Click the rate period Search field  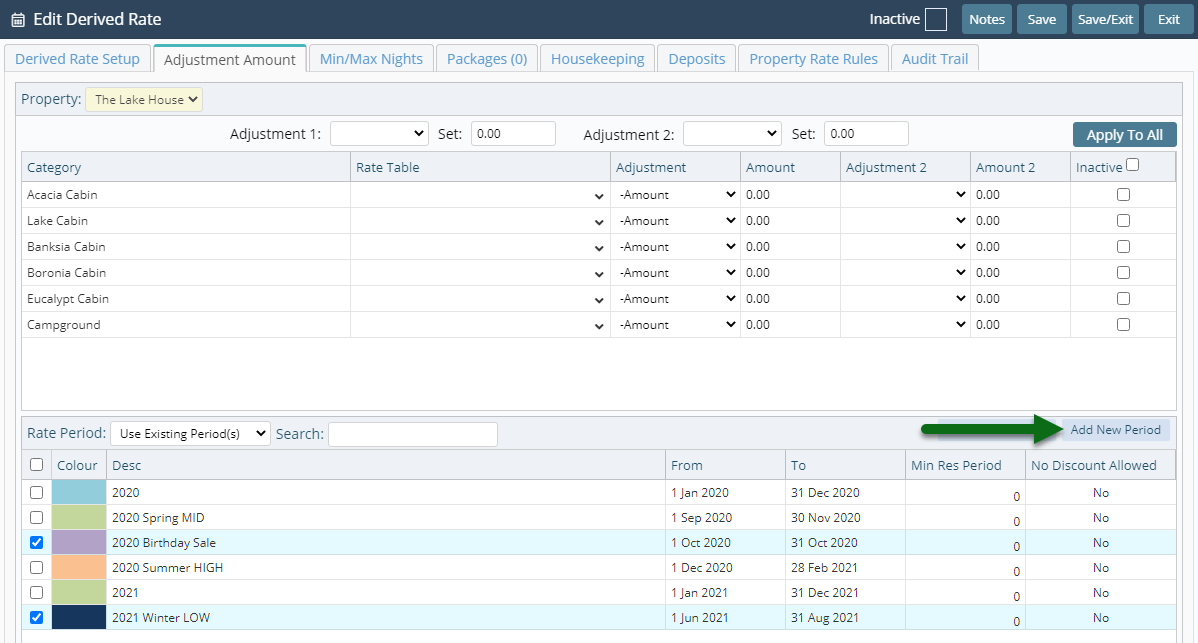[x=413, y=434]
